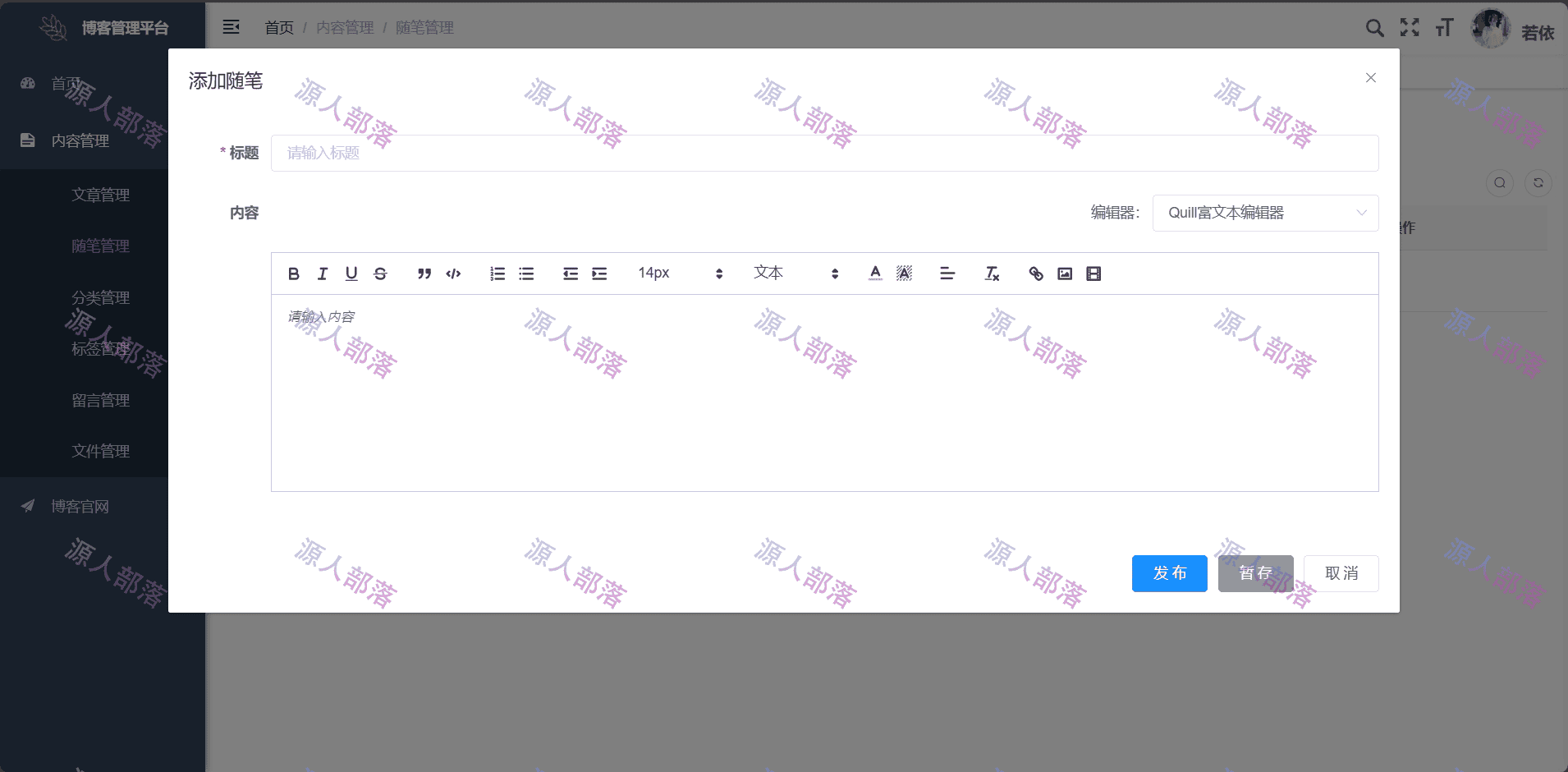Open the text color picker
The width and height of the screenshot is (1568, 772).
[x=875, y=273]
